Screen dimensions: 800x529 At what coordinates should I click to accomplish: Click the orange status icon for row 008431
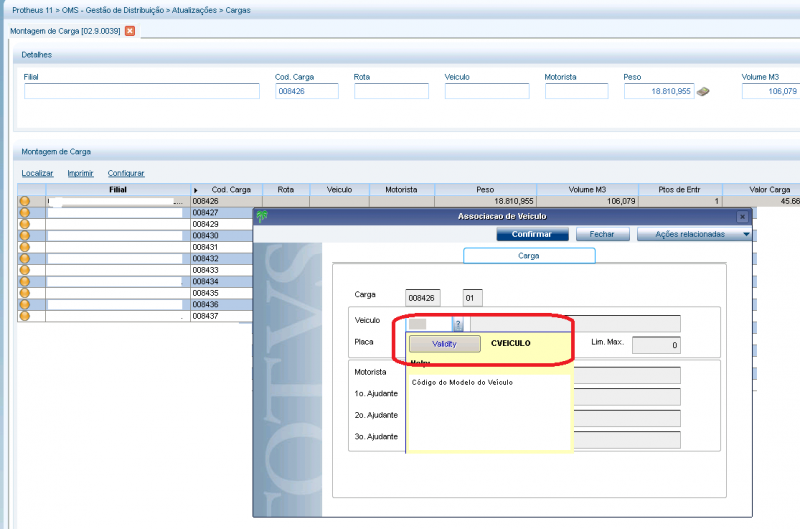(24, 247)
